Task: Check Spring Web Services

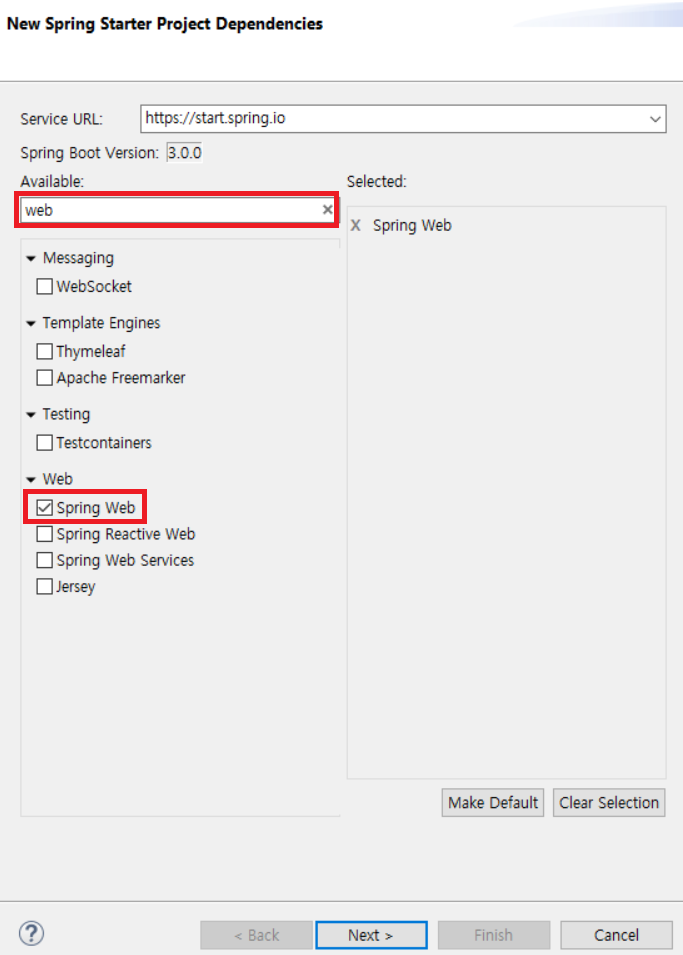Action: tap(44, 560)
